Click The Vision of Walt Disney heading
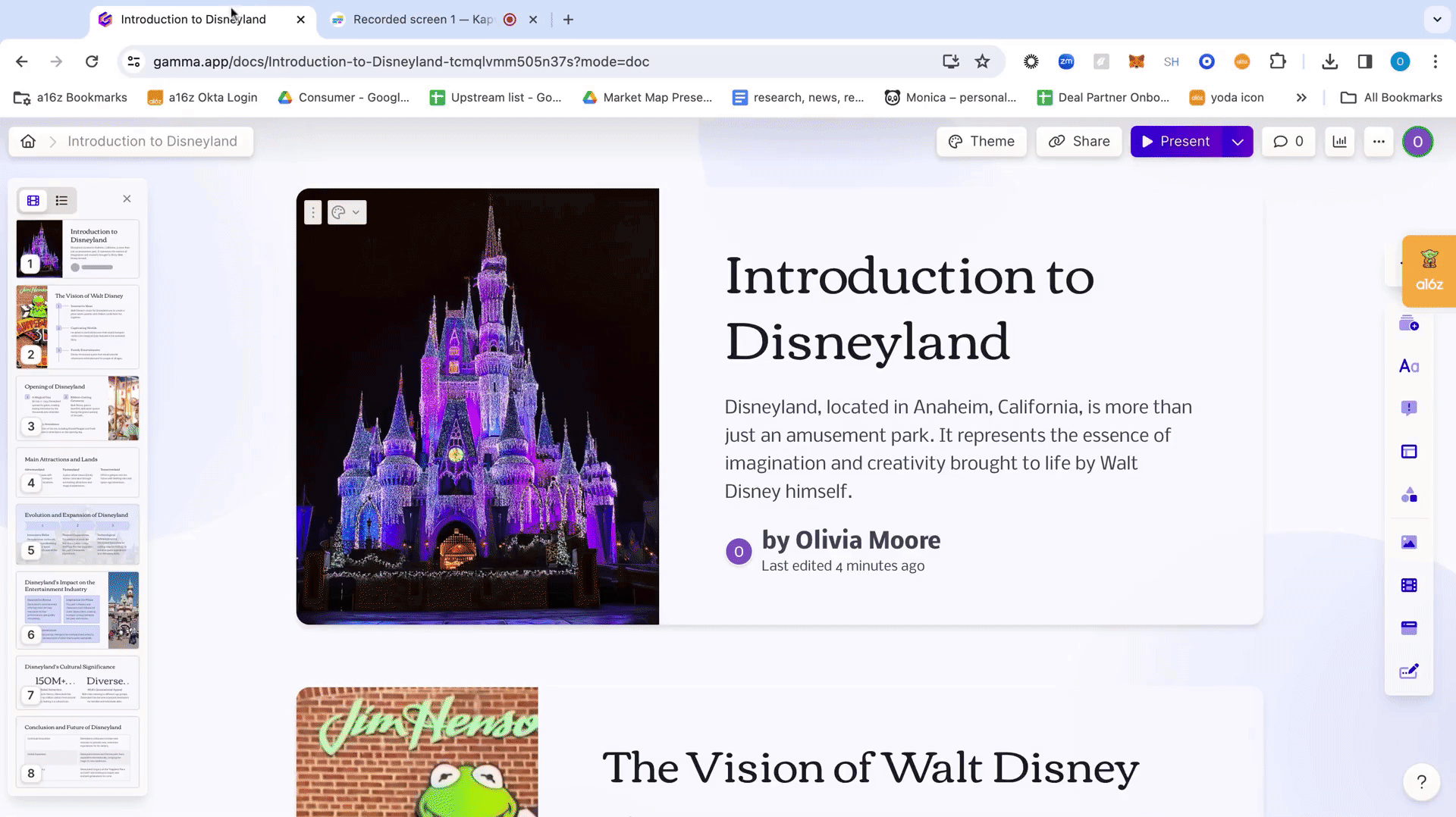This screenshot has height=817, width=1456. [x=871, y=768]
